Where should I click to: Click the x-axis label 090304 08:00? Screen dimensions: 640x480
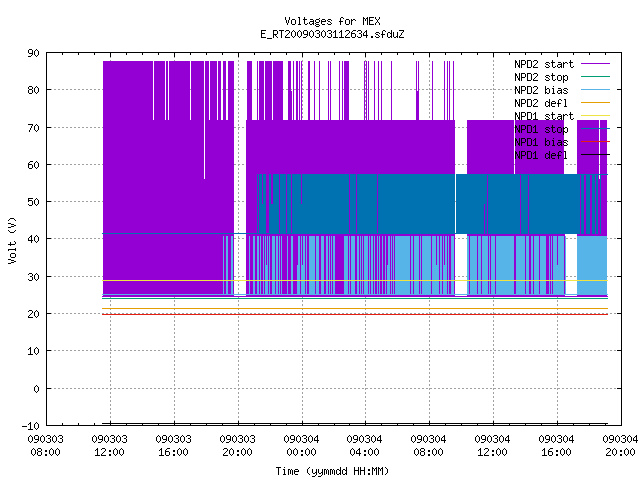tap(429, 446)
